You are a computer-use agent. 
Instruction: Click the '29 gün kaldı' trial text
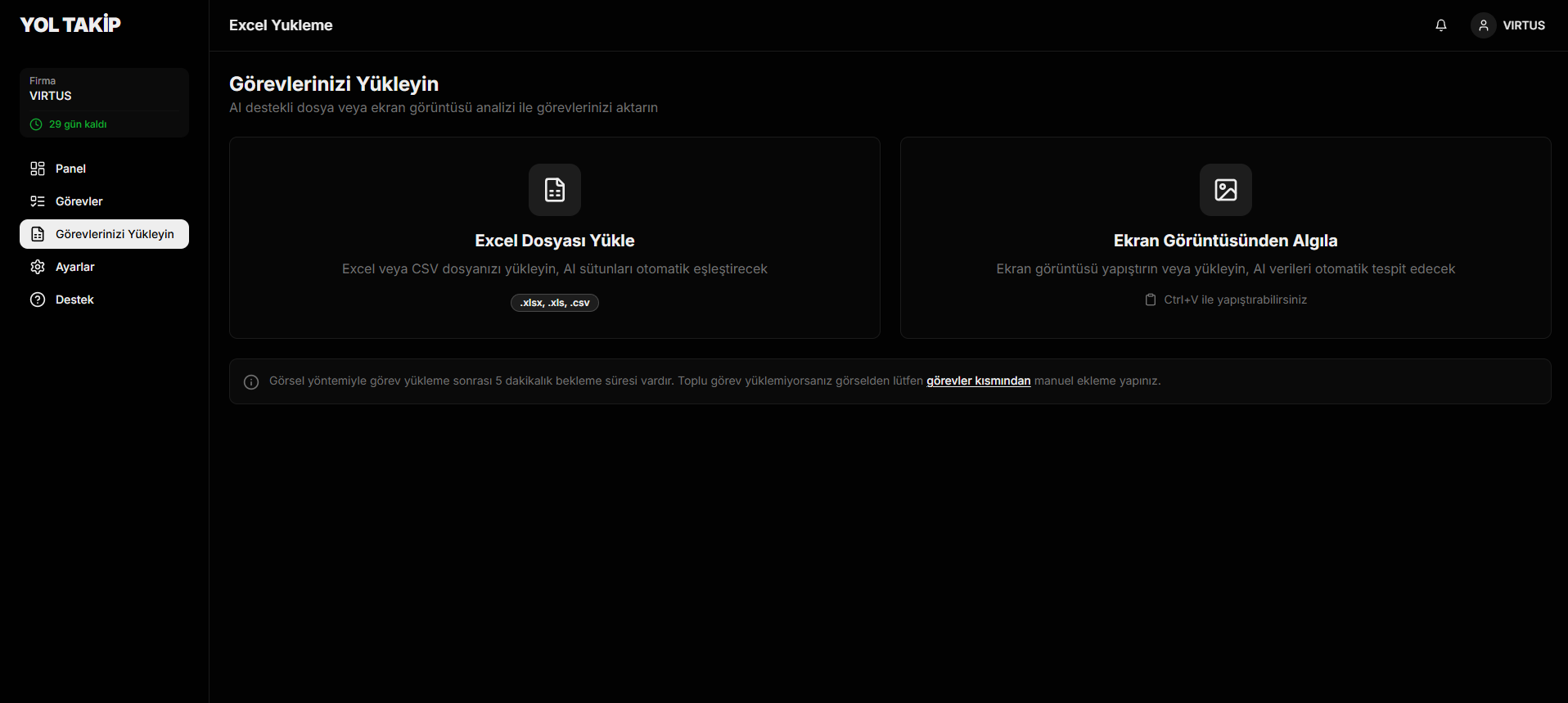[x=78, y=124]
